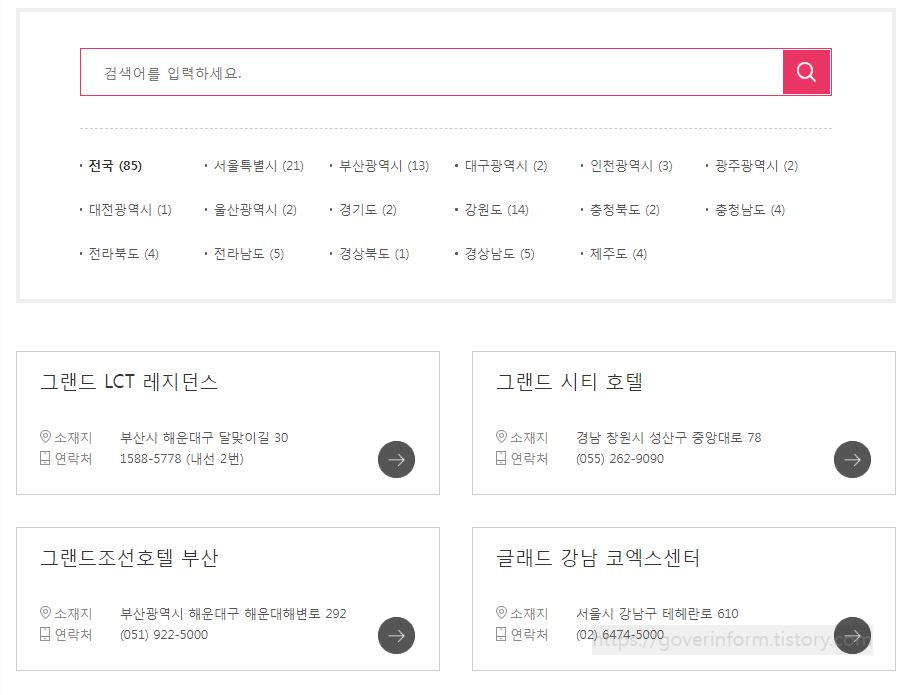The height and width of the screenshot is (695, 913).
Task: Click address 서울시 강남구 테헤란로 610
Action: 657,614
